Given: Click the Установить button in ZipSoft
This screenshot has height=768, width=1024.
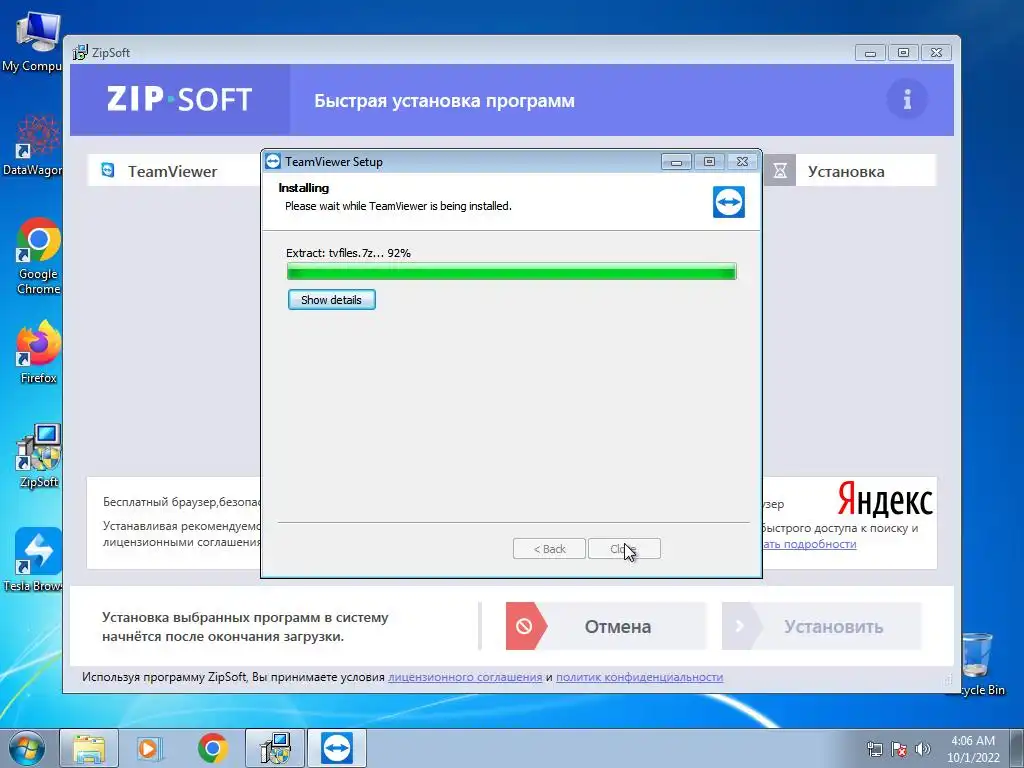Looking at the screenshot, I should pyautogui.click(x=822, y=626).
